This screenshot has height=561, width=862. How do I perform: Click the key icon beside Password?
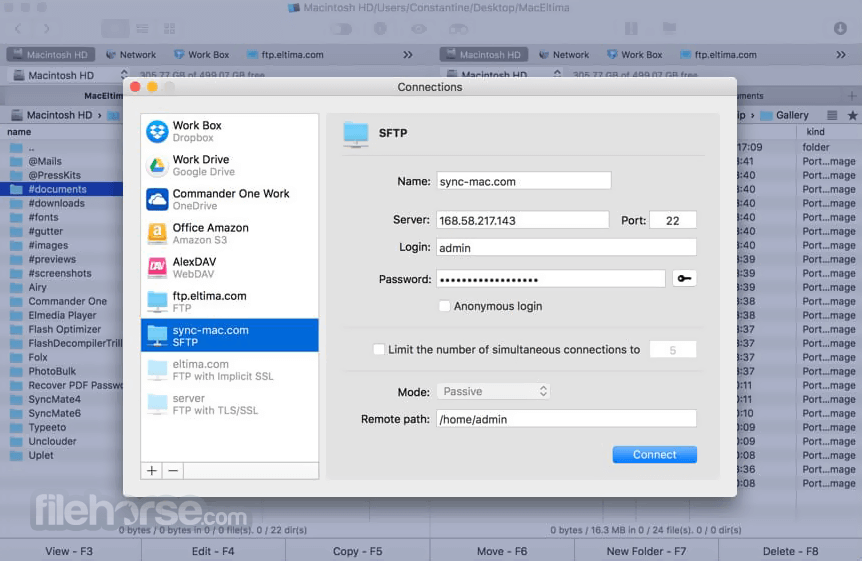(x=684, y=279)
